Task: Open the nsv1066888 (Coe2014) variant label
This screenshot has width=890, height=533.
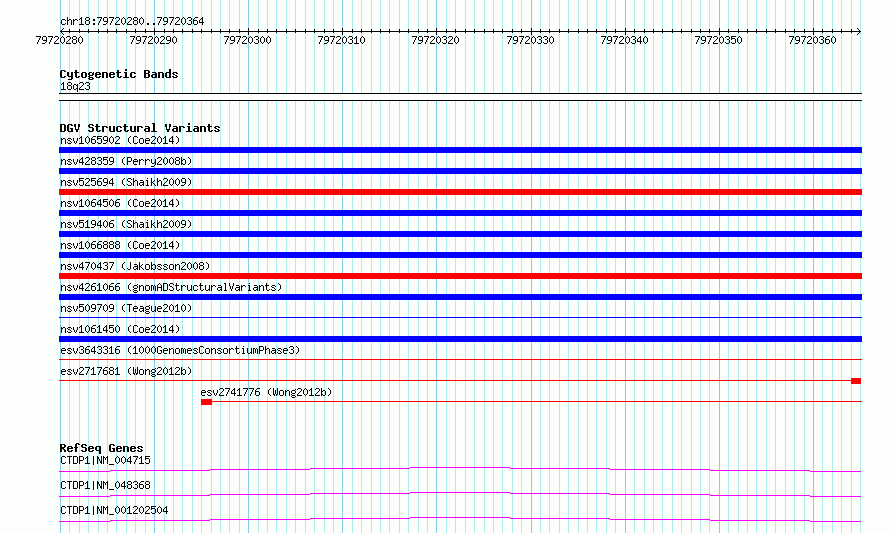Action: [x=120, y=245]
